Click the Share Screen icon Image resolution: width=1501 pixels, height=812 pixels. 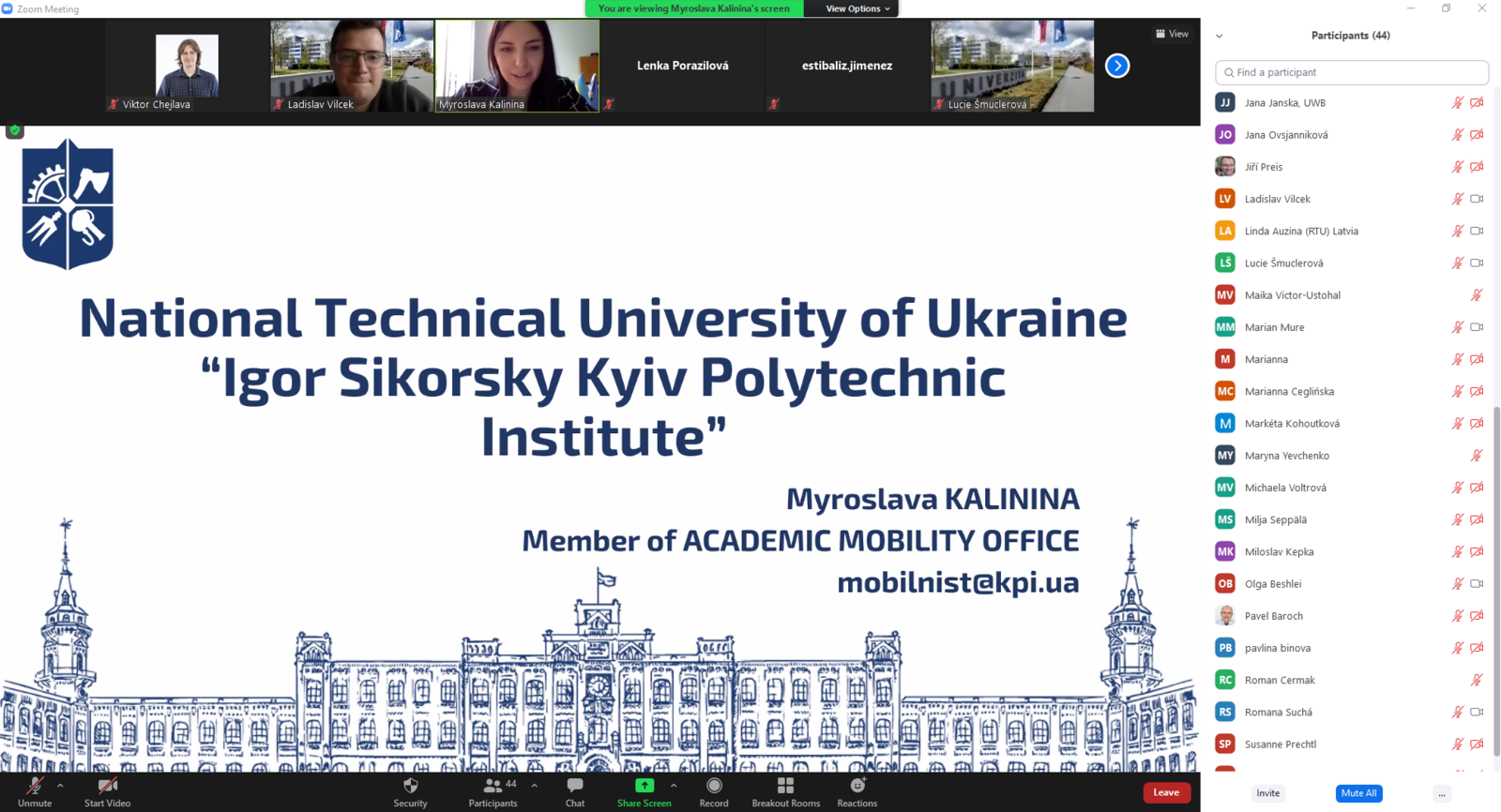click(644, 787)
